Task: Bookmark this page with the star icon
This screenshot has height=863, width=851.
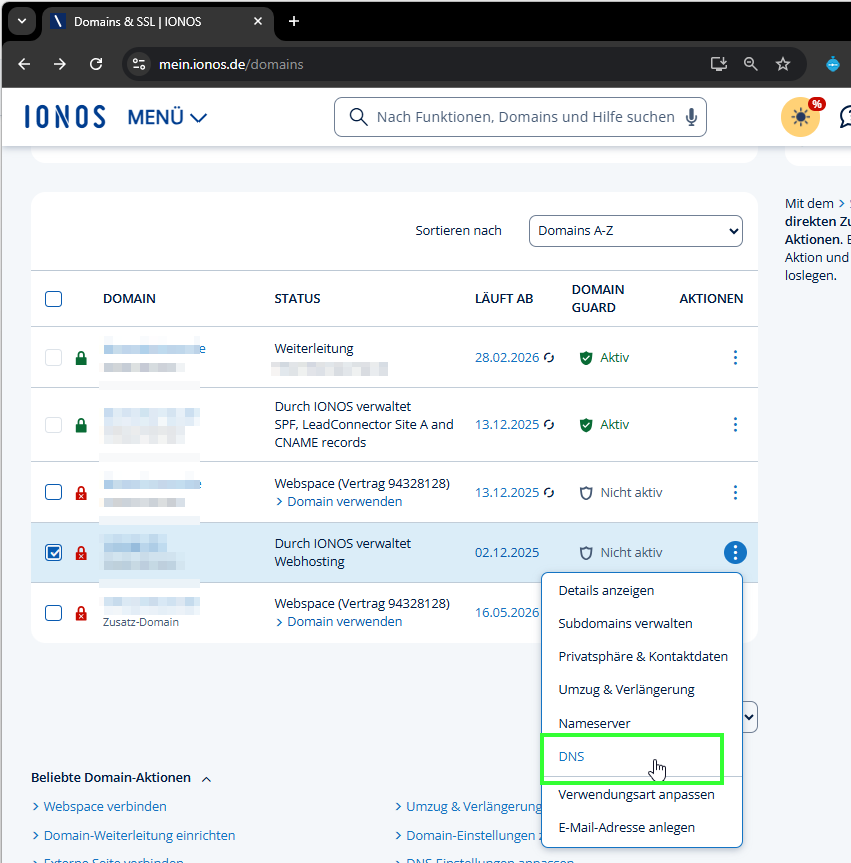Action: tap(783, 64)
